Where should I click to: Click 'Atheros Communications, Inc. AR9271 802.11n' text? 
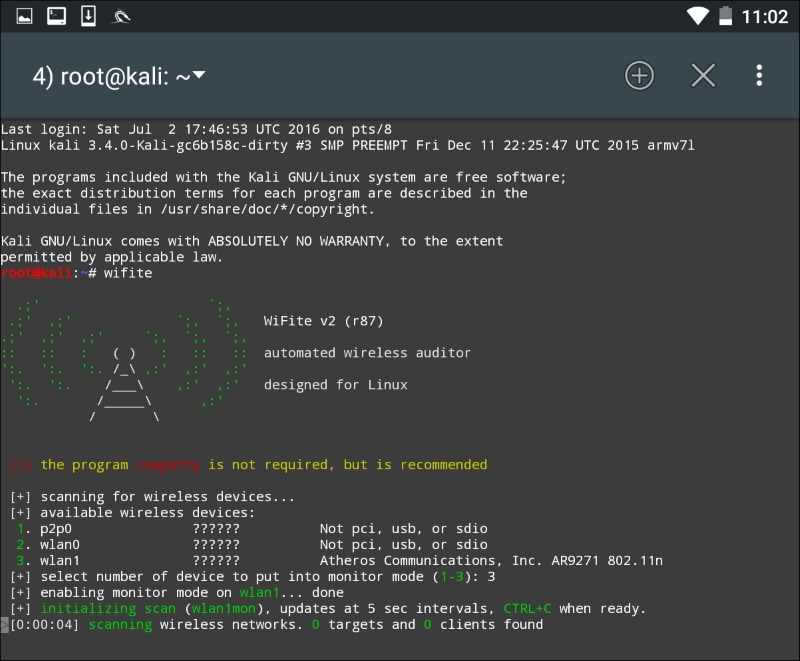(491, 561)
